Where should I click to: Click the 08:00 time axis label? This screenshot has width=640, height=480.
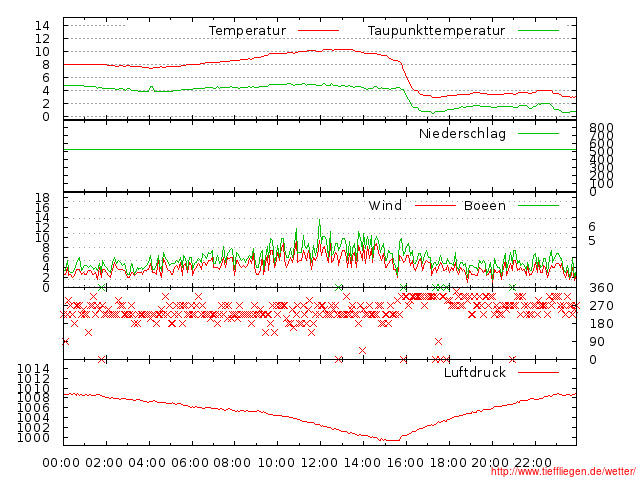232,463
